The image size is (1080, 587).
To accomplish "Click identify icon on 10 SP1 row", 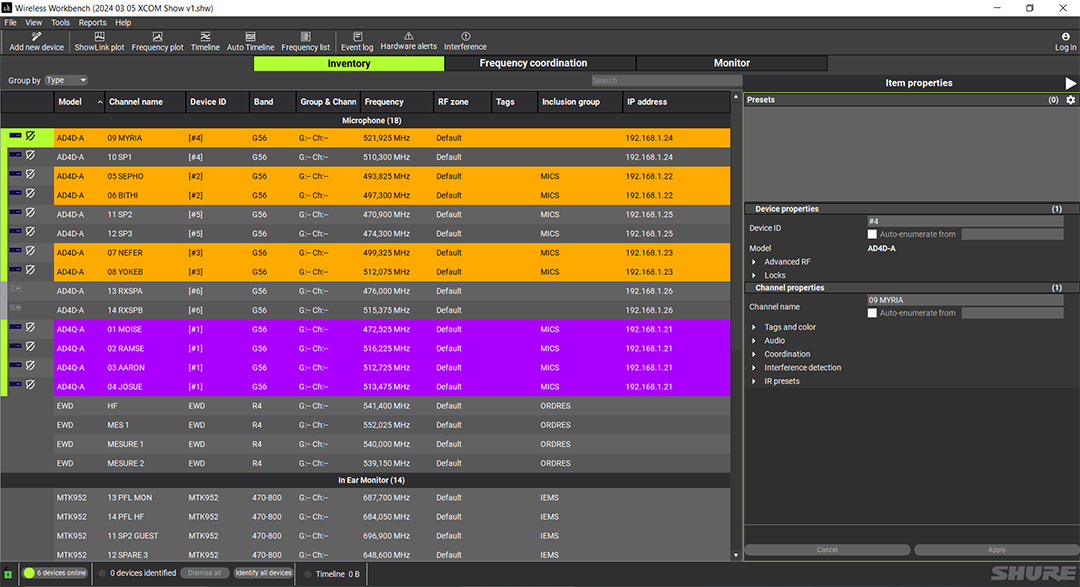I will 30,156.
